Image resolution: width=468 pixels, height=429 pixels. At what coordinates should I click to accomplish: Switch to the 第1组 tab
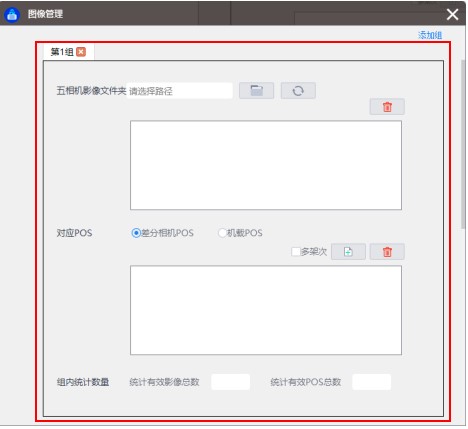tap(62, 52)
